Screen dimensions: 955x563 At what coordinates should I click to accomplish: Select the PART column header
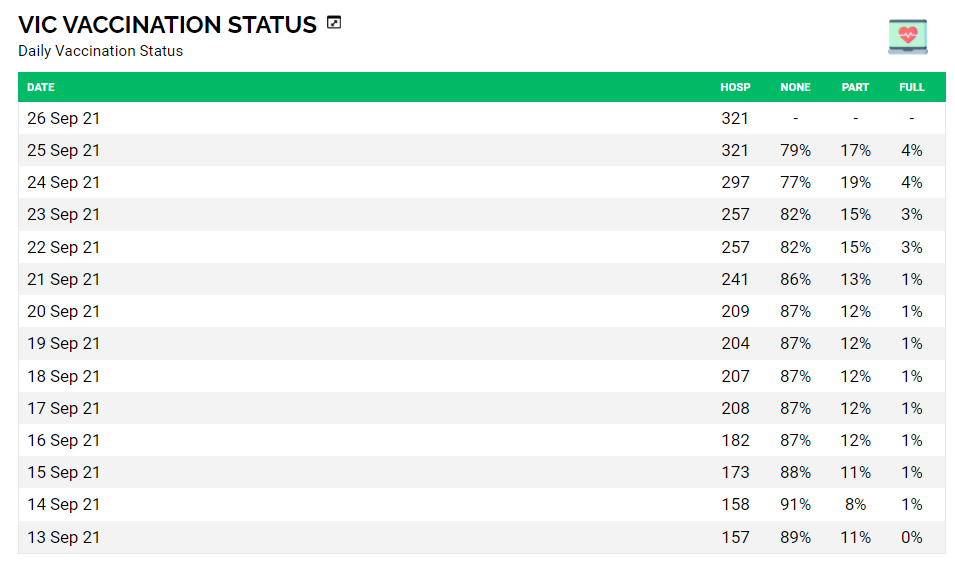click(x=855, y=87)
